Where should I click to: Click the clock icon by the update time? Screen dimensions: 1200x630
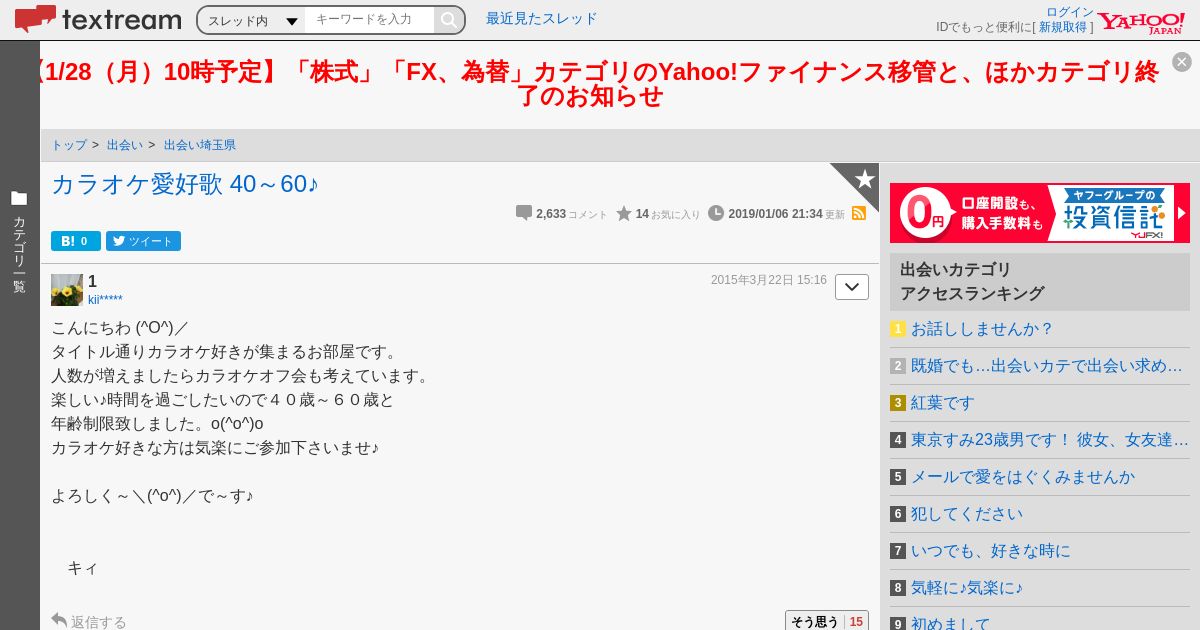point(716,213)
